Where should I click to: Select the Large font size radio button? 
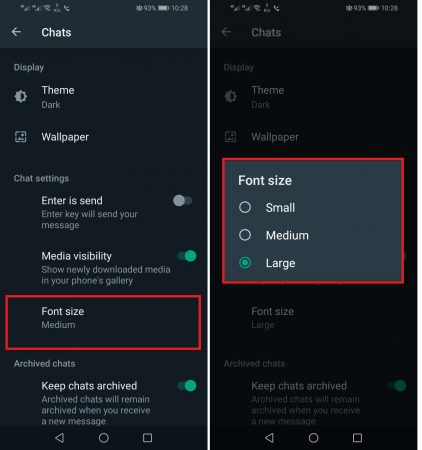(x=245, y=263)
